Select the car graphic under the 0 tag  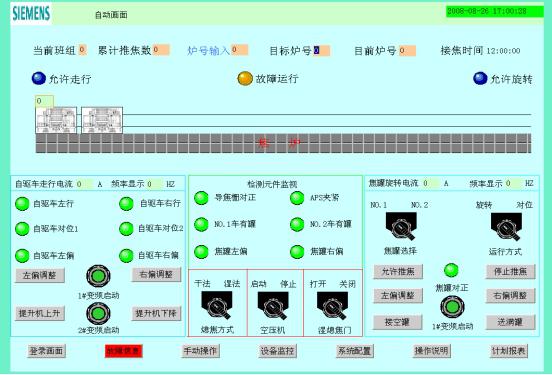click(x=56, y=120)
